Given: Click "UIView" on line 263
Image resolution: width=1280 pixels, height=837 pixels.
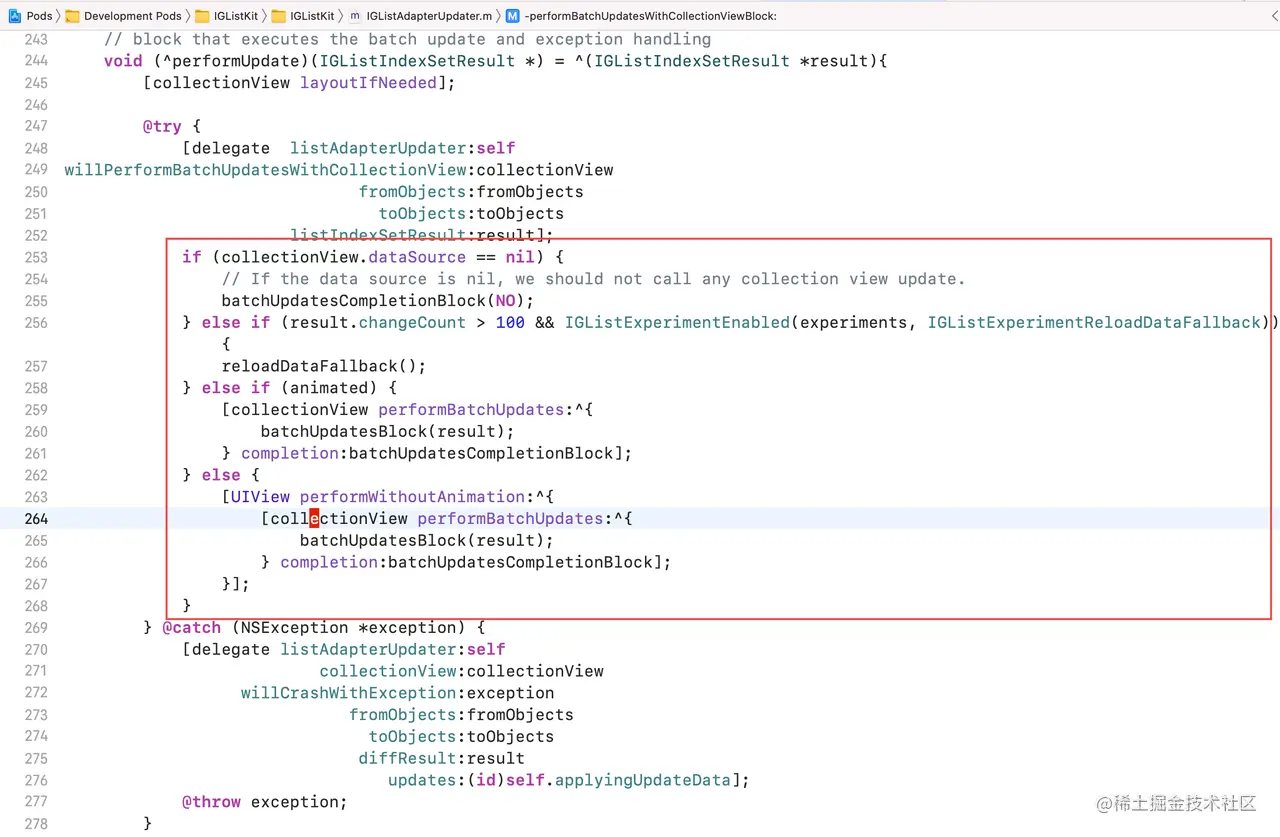Looking at the screenshot, I should pos(261,497).
